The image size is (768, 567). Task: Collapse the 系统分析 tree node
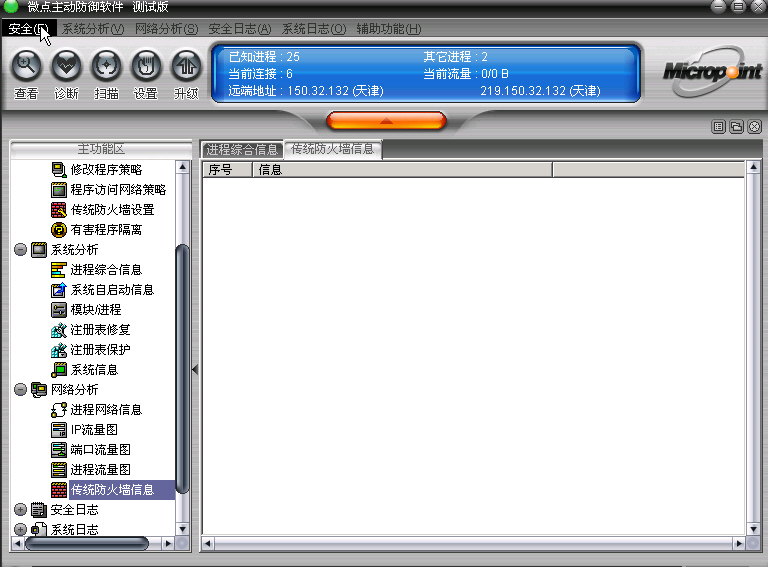coord(20,250)
